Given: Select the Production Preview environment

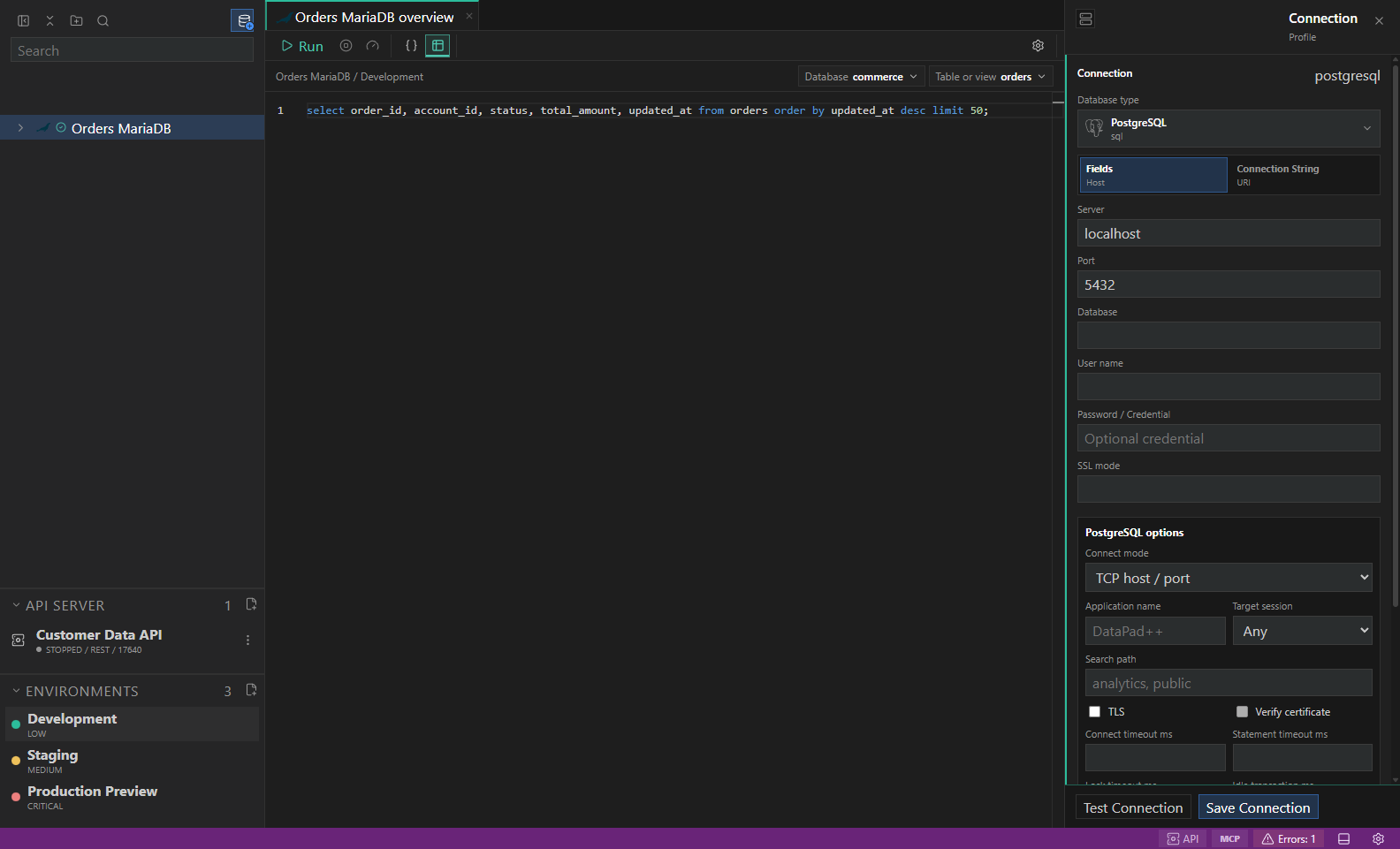Looking at the screenshot, I should tap(133, 797).
